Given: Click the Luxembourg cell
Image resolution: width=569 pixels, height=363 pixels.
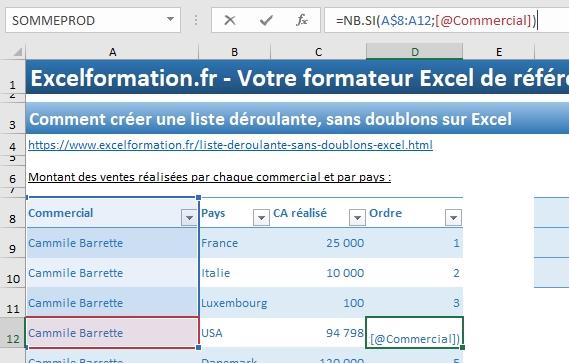Looking at the screenshot, I should pyautogui.click(x=234, y=303).
